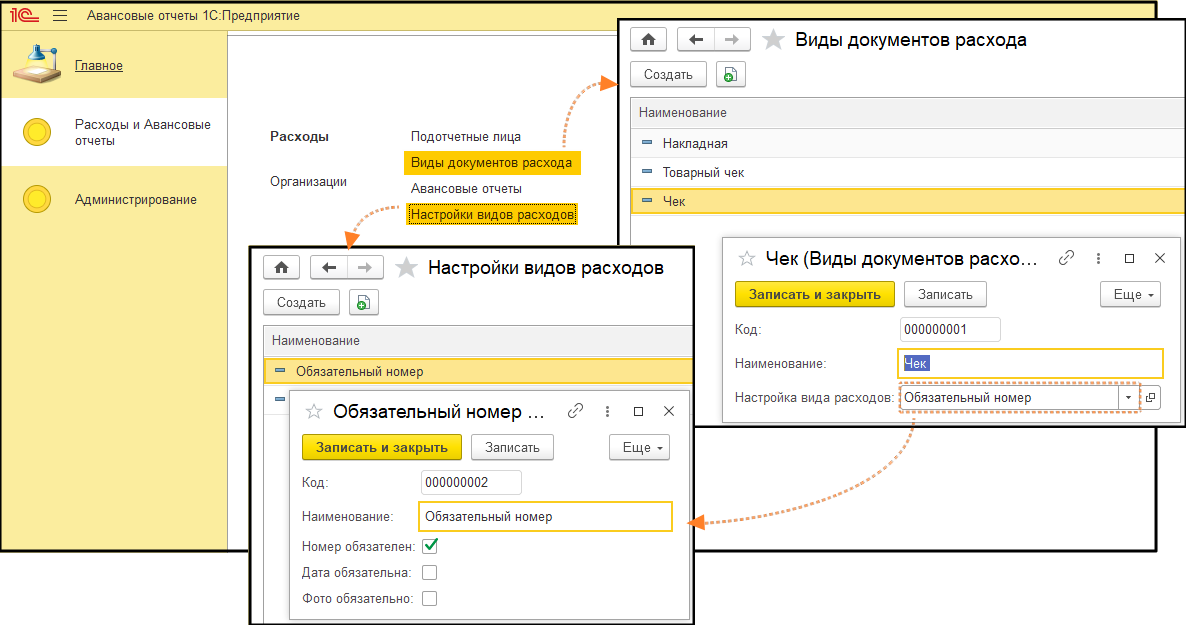
Task: Click Записать in Чек dialog
Action: click(945, 294)
